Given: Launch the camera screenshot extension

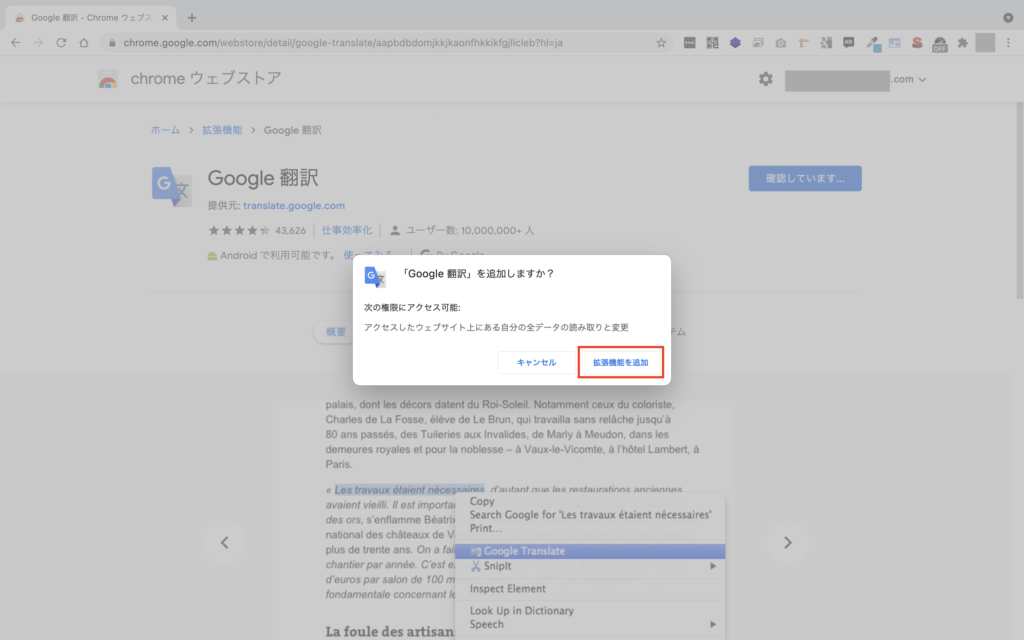Looking at the screenshot, I should pos(780,43).
